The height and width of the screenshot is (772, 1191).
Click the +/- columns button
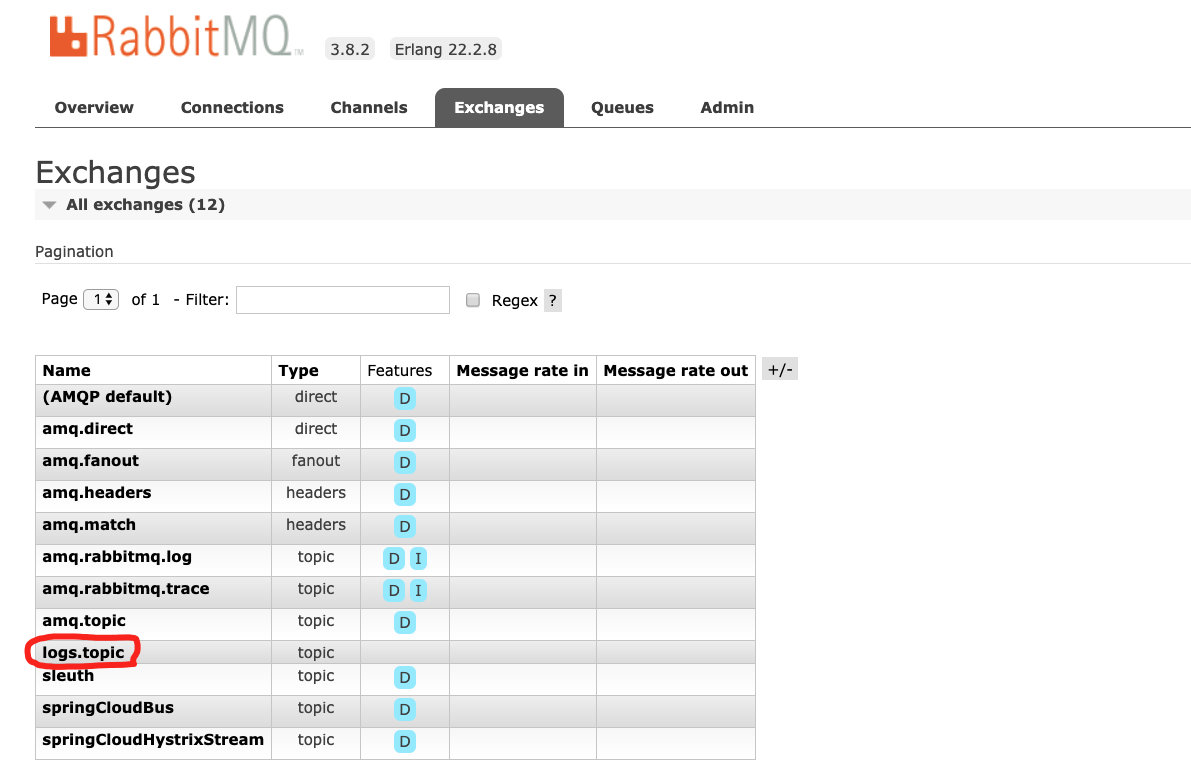click(x=780, y=370)
